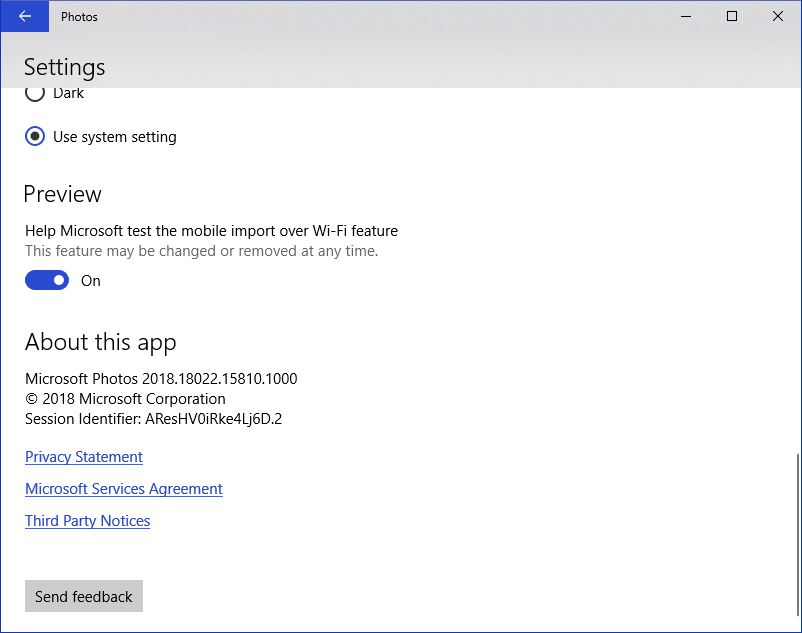Open the Microsoft Services Agreement link
This screenshot has width=802, height=633.
point(124,489)
